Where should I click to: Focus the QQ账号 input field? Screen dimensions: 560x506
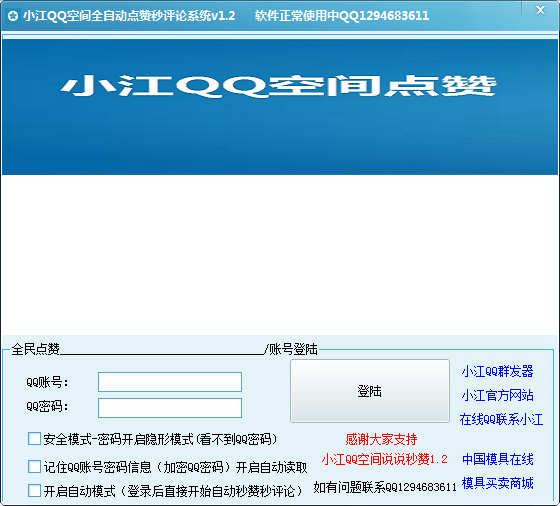pyautogui.click(x=170, y=382)
